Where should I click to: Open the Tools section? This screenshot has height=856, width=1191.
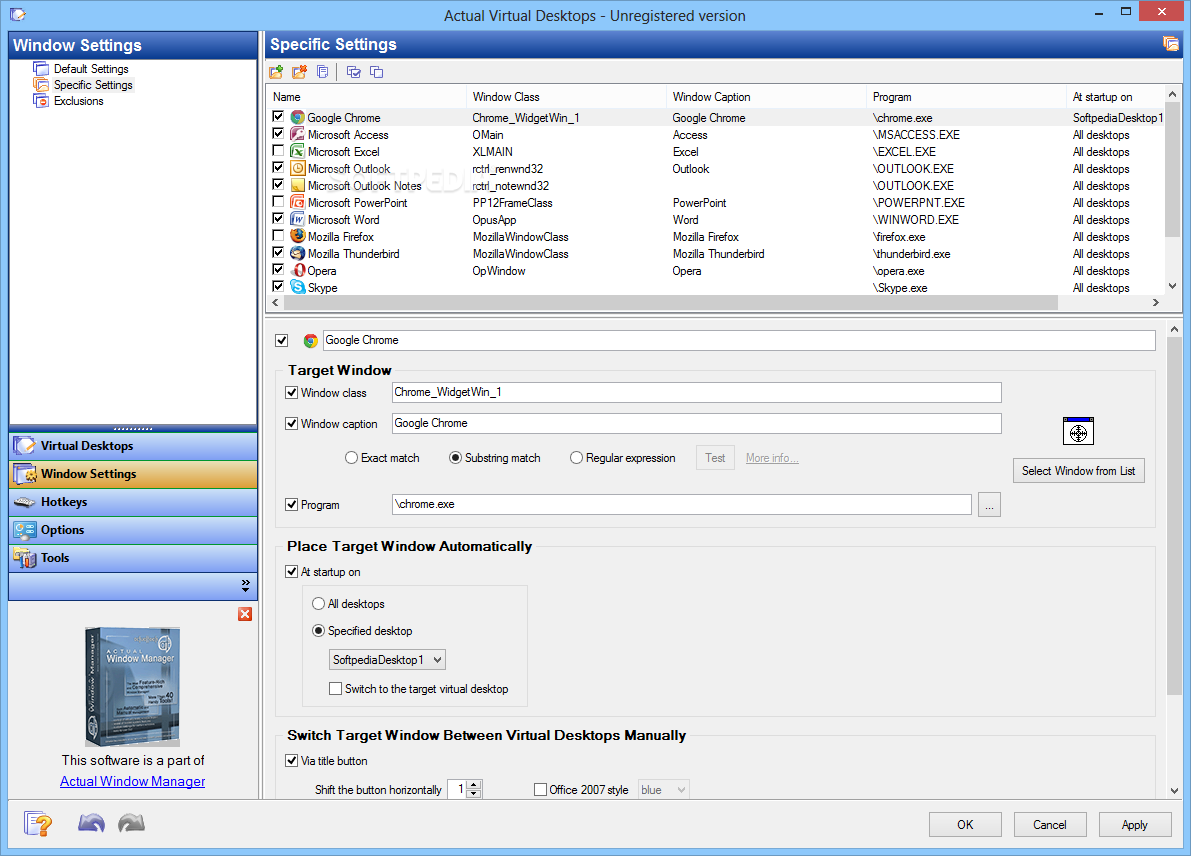point(133,558)
